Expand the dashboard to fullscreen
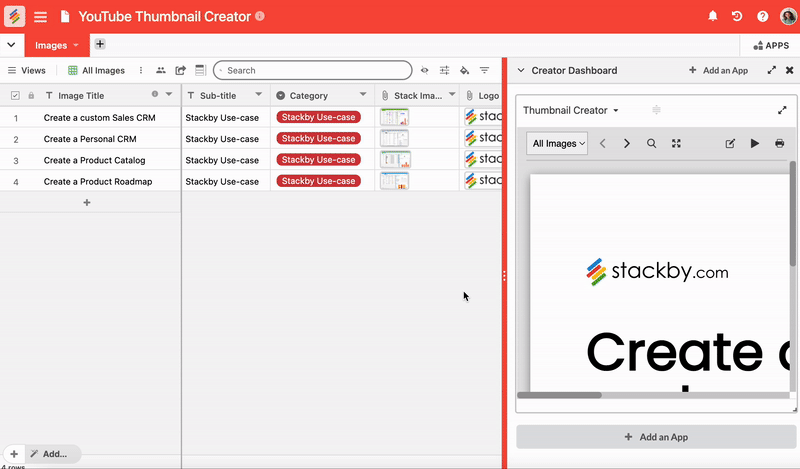The width and height of the screenshot is (800, 469). (771, 70)
